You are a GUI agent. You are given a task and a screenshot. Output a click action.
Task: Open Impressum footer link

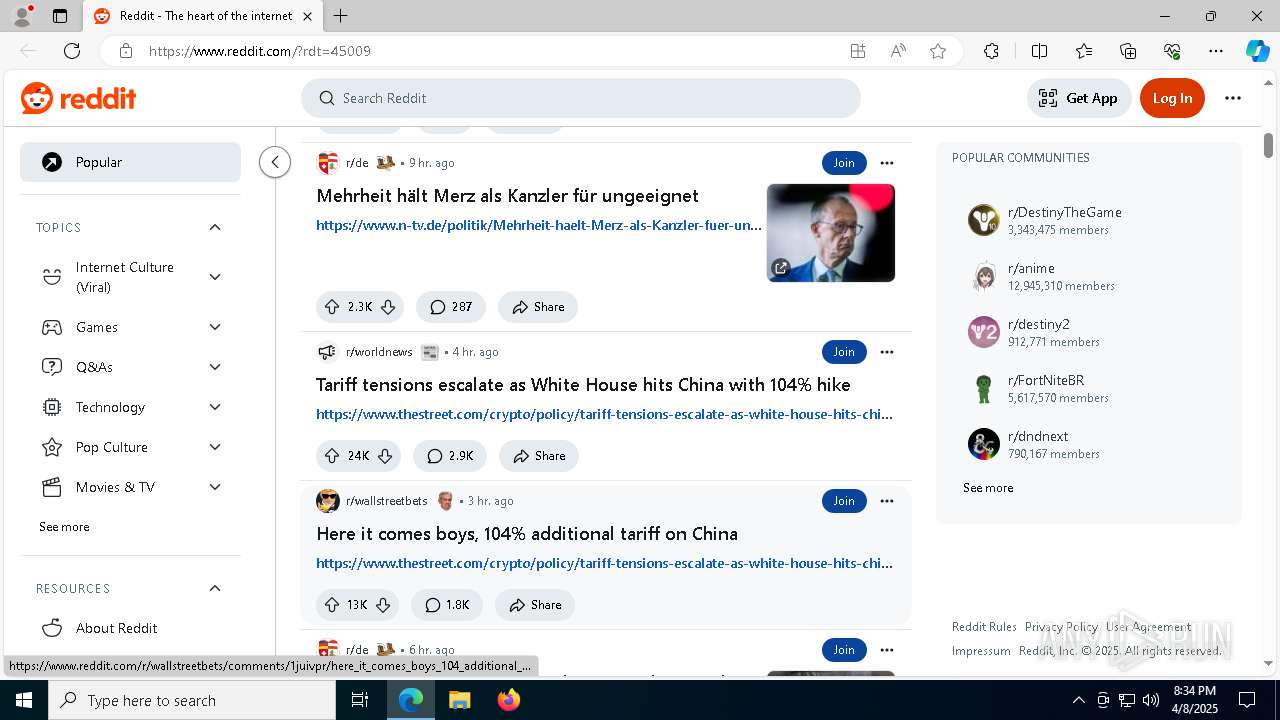coord(981,651)
